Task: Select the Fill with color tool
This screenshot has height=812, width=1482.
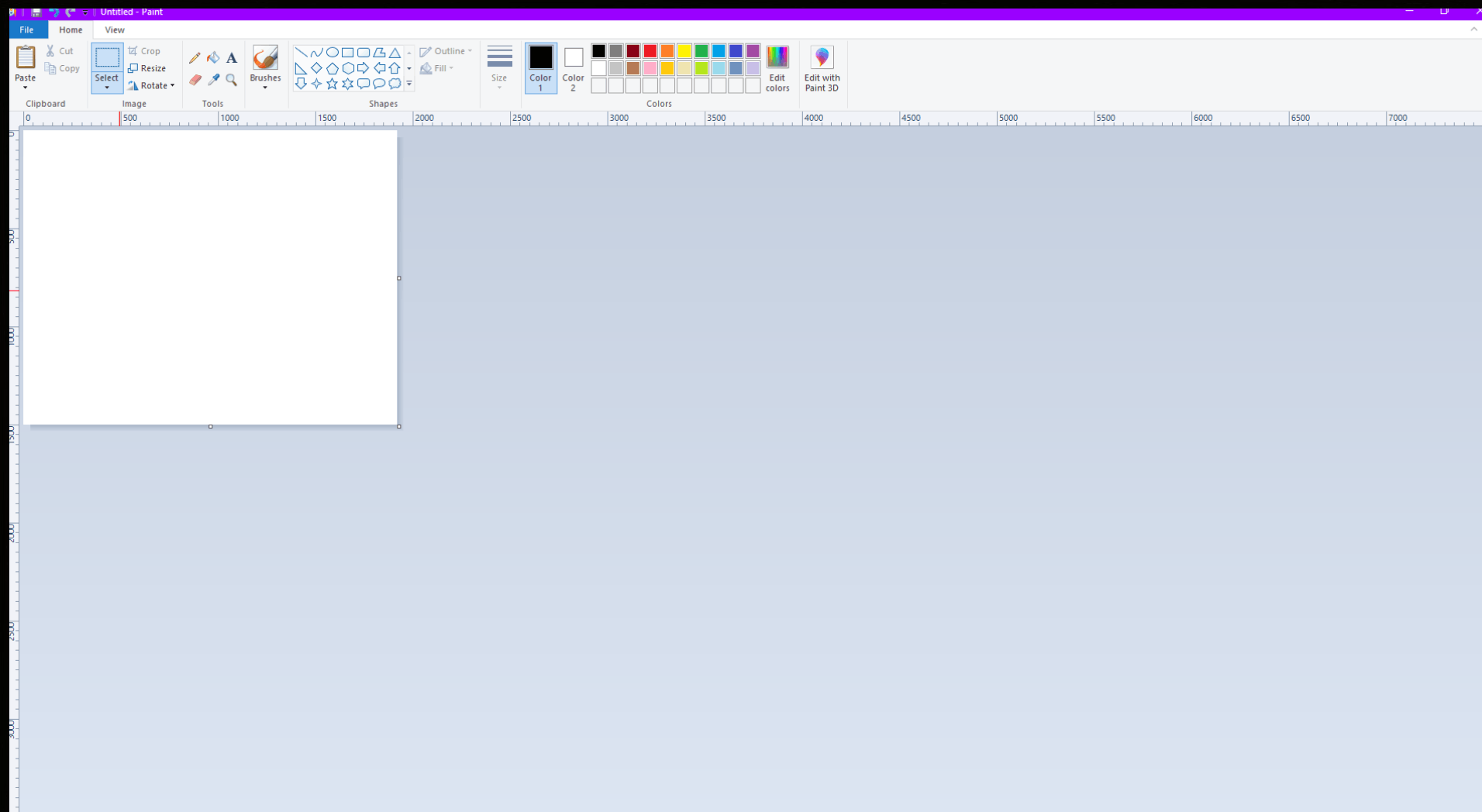Action: point(213,57)
